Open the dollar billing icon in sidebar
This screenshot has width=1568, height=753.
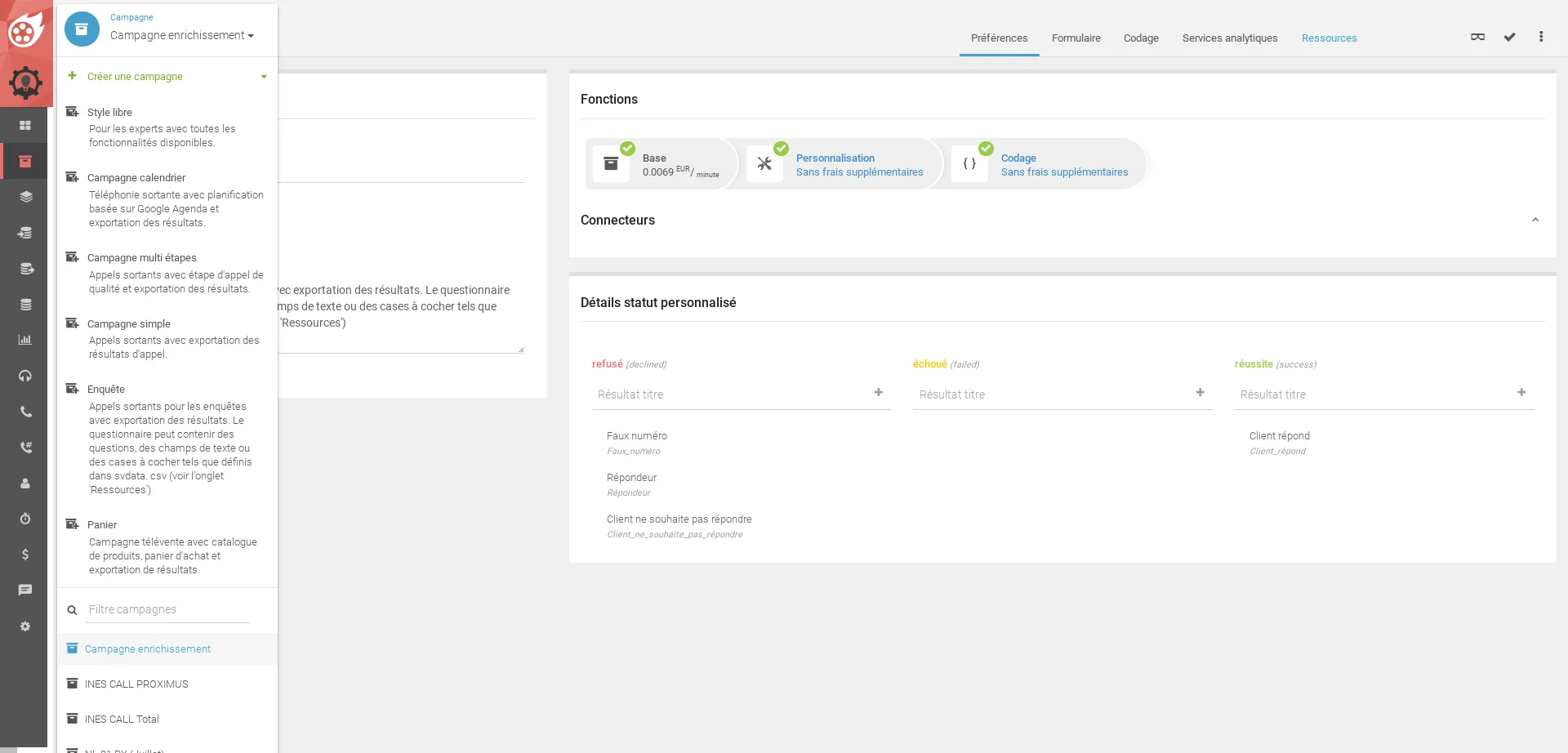click(25, 555)
